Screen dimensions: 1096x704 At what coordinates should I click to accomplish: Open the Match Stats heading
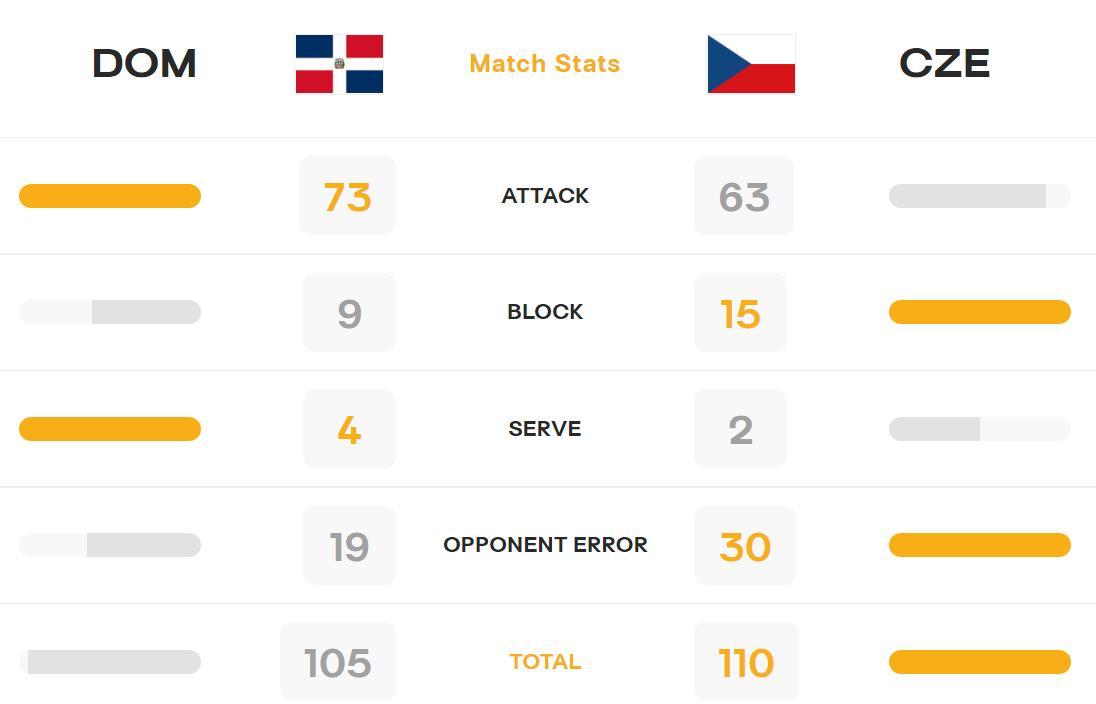coord(545,64)
